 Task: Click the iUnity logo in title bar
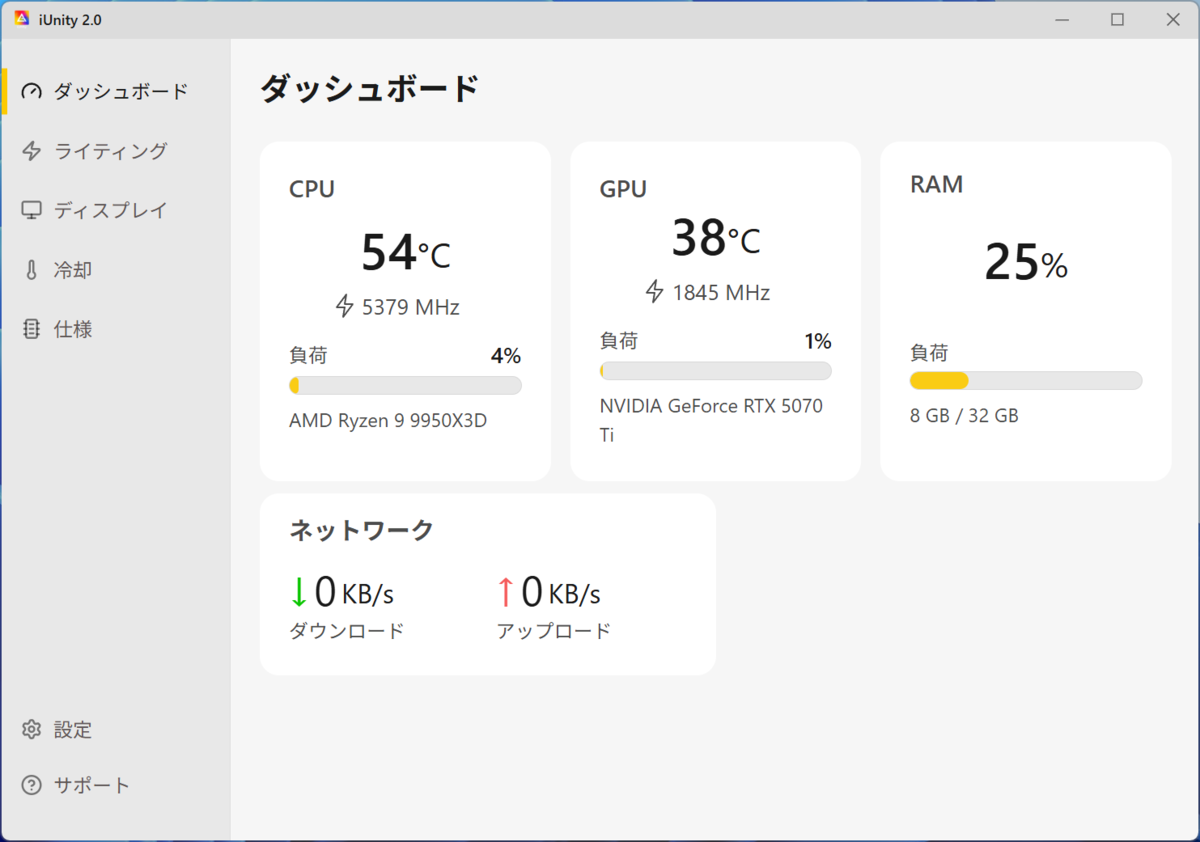(22, 19)
